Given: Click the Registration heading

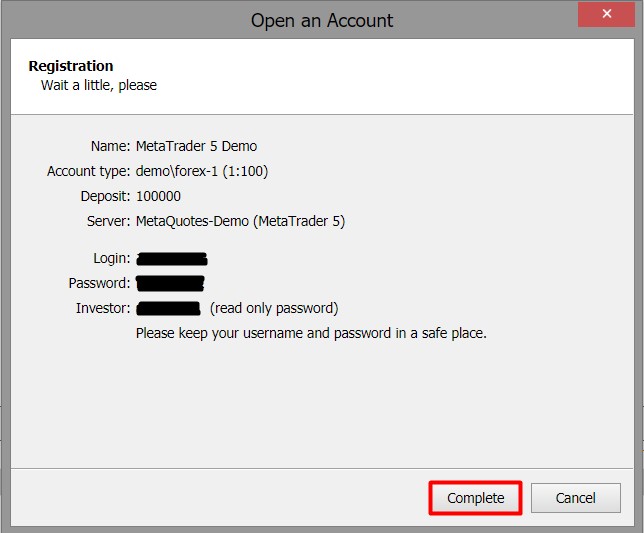Looking at the screenshot, I should click(x=71, y=66).
